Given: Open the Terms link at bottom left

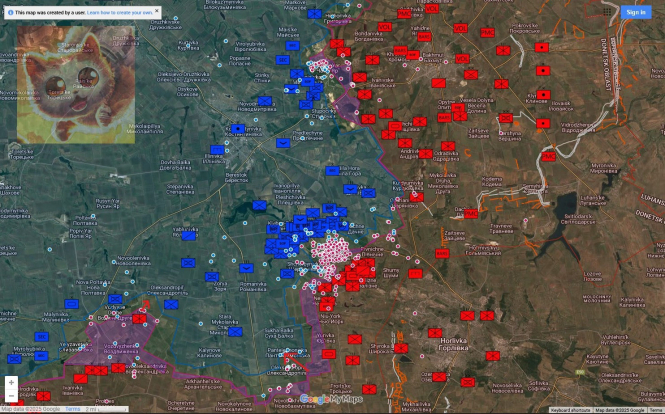Looking at the screenshot, I should [x=73, y=410].
